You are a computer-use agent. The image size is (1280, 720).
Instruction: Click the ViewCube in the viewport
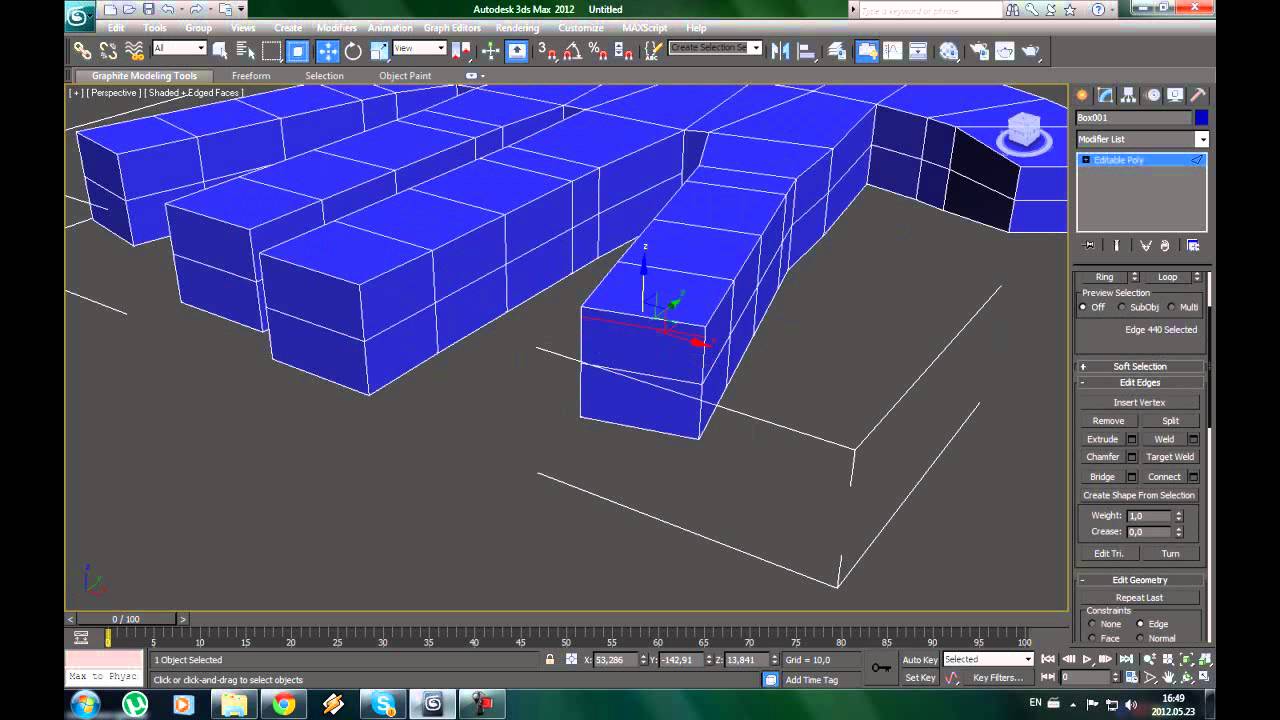[1024, 132]
